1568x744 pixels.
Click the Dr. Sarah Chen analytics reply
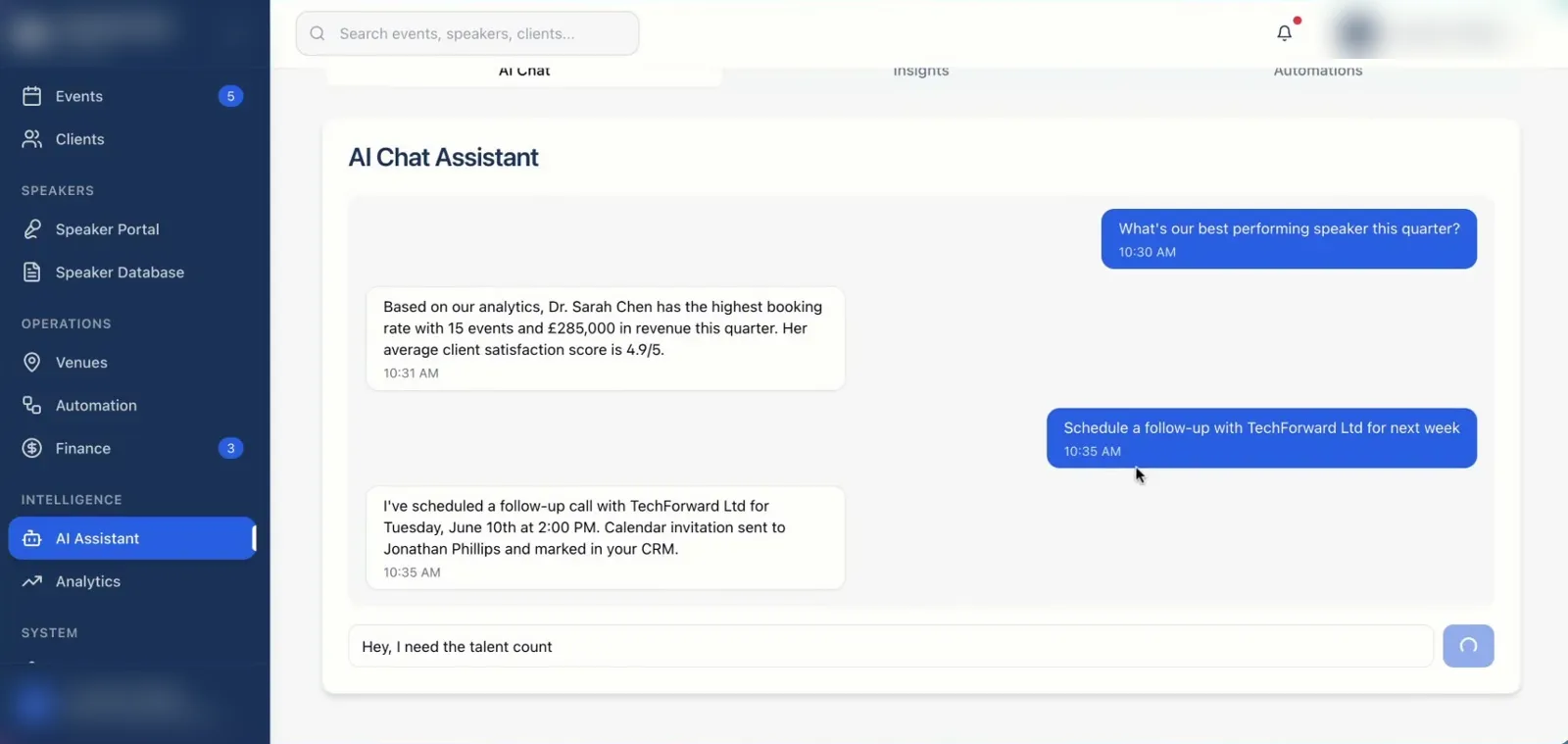pyautogui.click(x=606, y=338)
